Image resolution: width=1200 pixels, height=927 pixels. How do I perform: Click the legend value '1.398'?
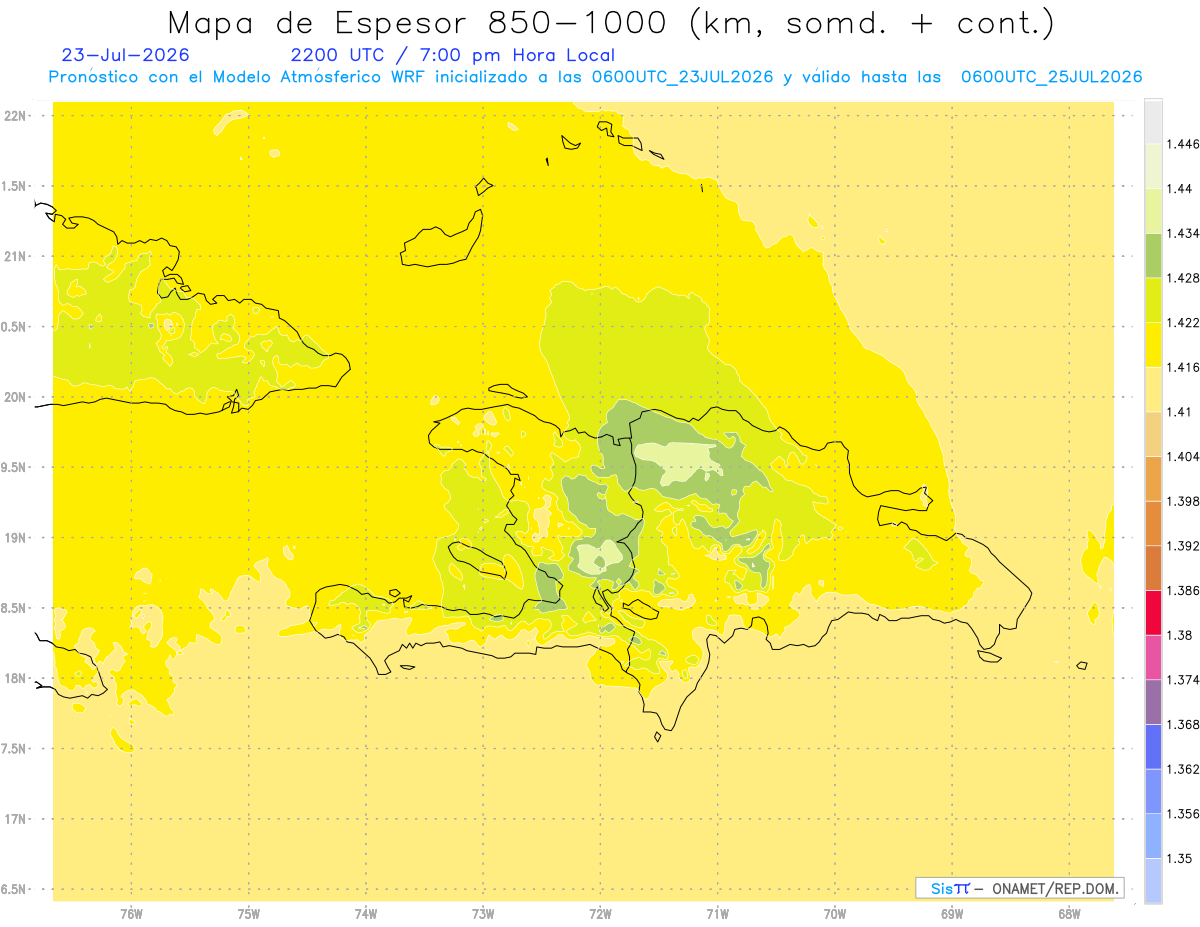coord(1182,501)
